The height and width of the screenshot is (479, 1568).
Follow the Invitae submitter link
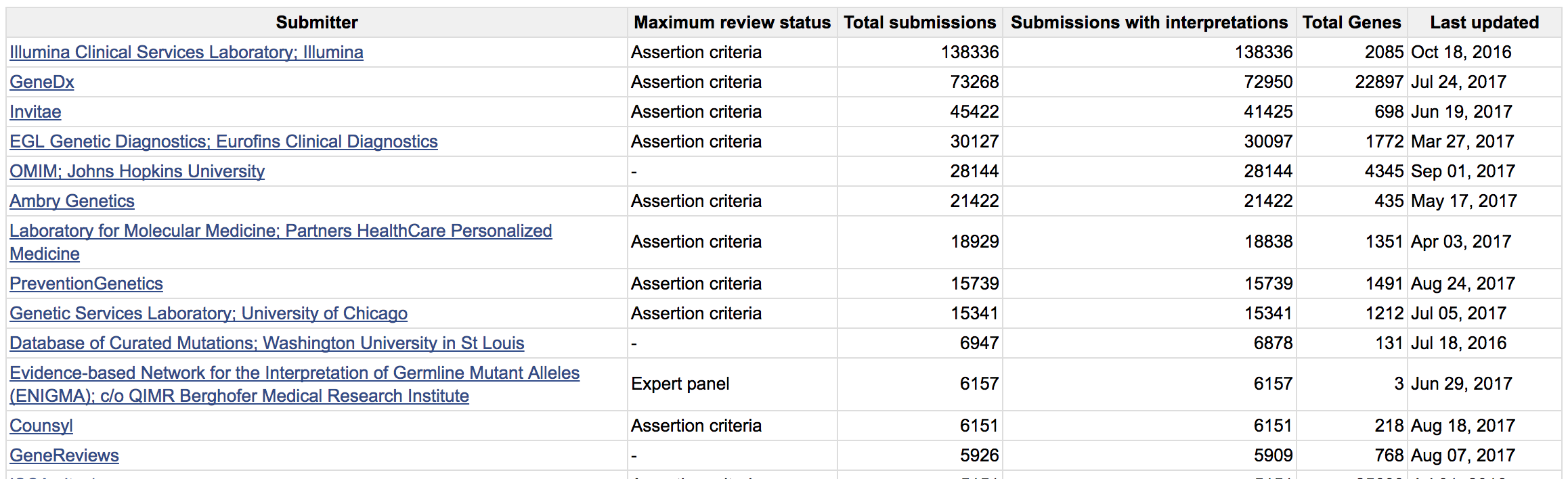pyautogui.click(x=35, y=112)
